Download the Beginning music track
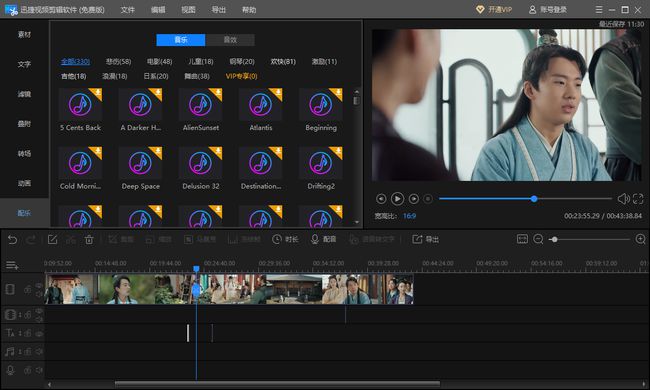Screen dimensions: 650x390 point(338,92)
